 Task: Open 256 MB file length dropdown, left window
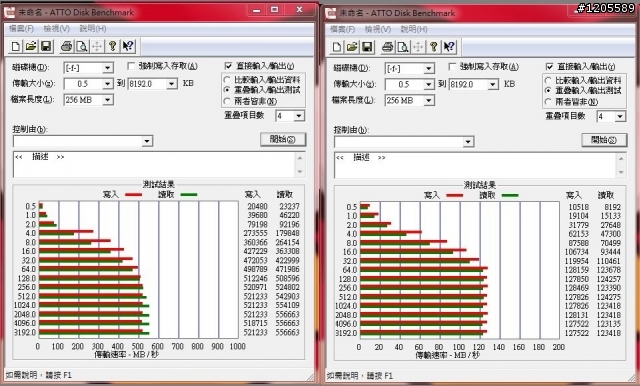pos(108,100)
